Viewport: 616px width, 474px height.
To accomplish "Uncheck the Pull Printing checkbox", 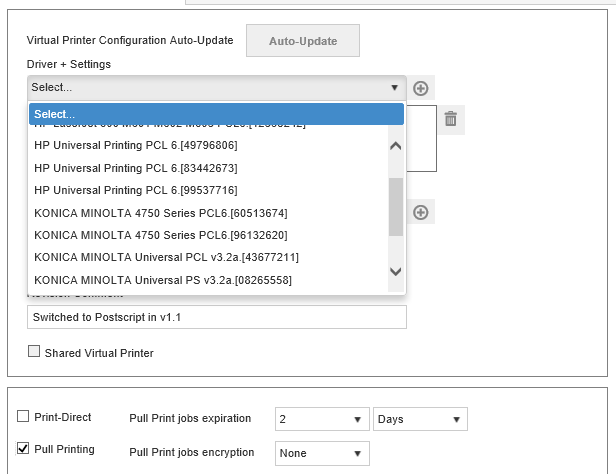I will coord(23,450).
